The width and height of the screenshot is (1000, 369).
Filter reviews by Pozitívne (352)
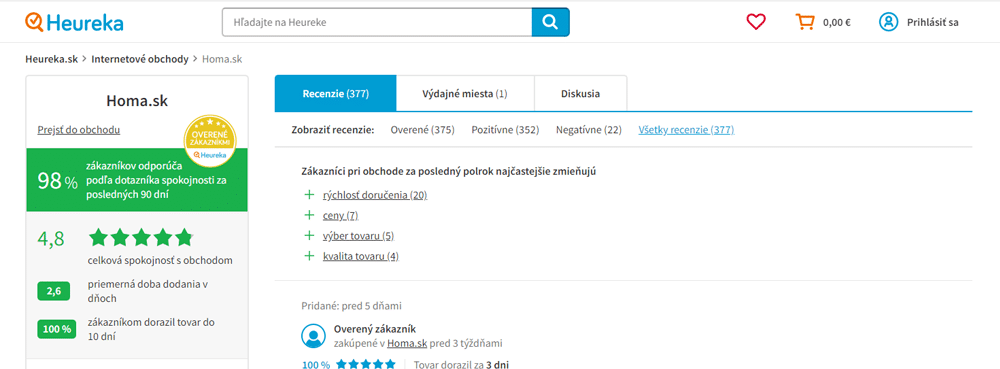pos(505,130)
